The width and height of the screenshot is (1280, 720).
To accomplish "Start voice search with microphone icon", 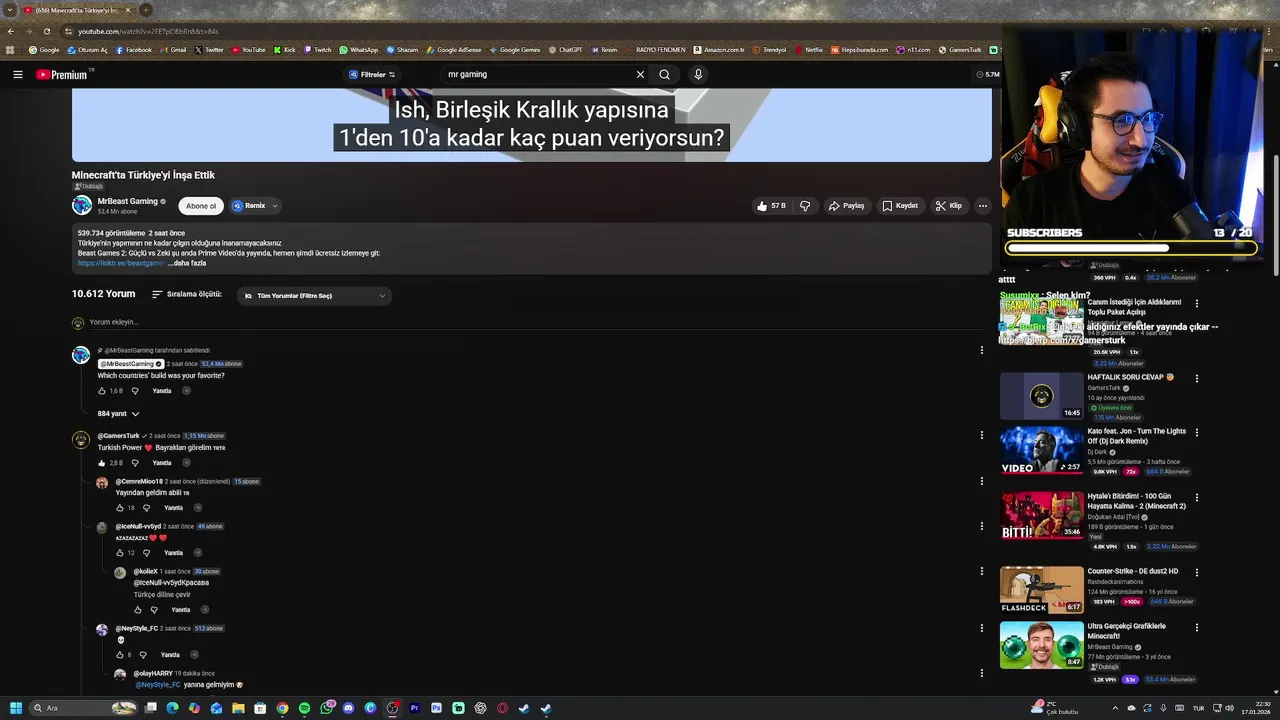I will point(698,74).
